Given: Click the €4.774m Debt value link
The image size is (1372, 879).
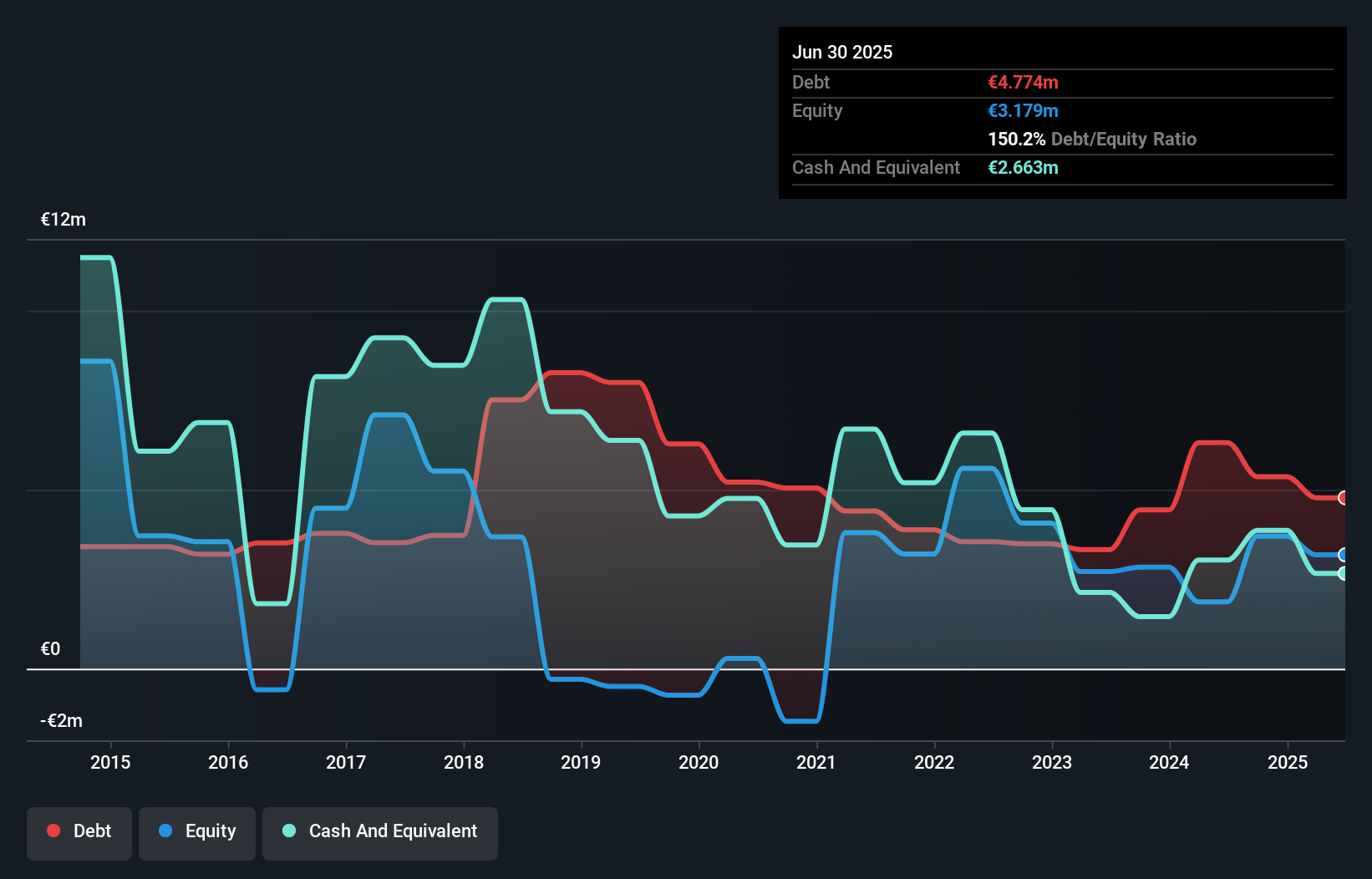Looking at the screenshot, I should pyautogui.click(x=1023, y=82).
